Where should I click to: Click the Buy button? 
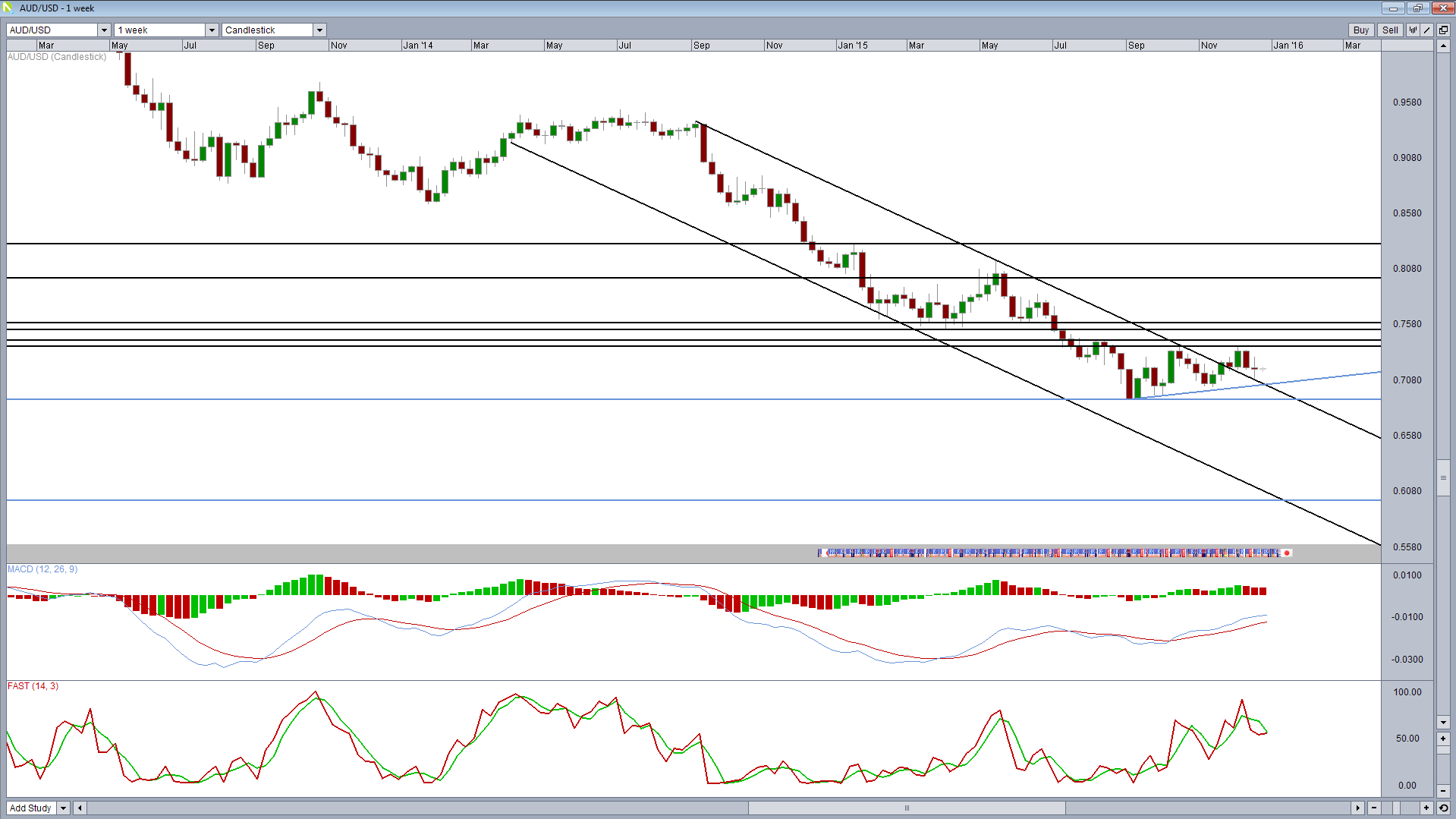(1360, 30)
